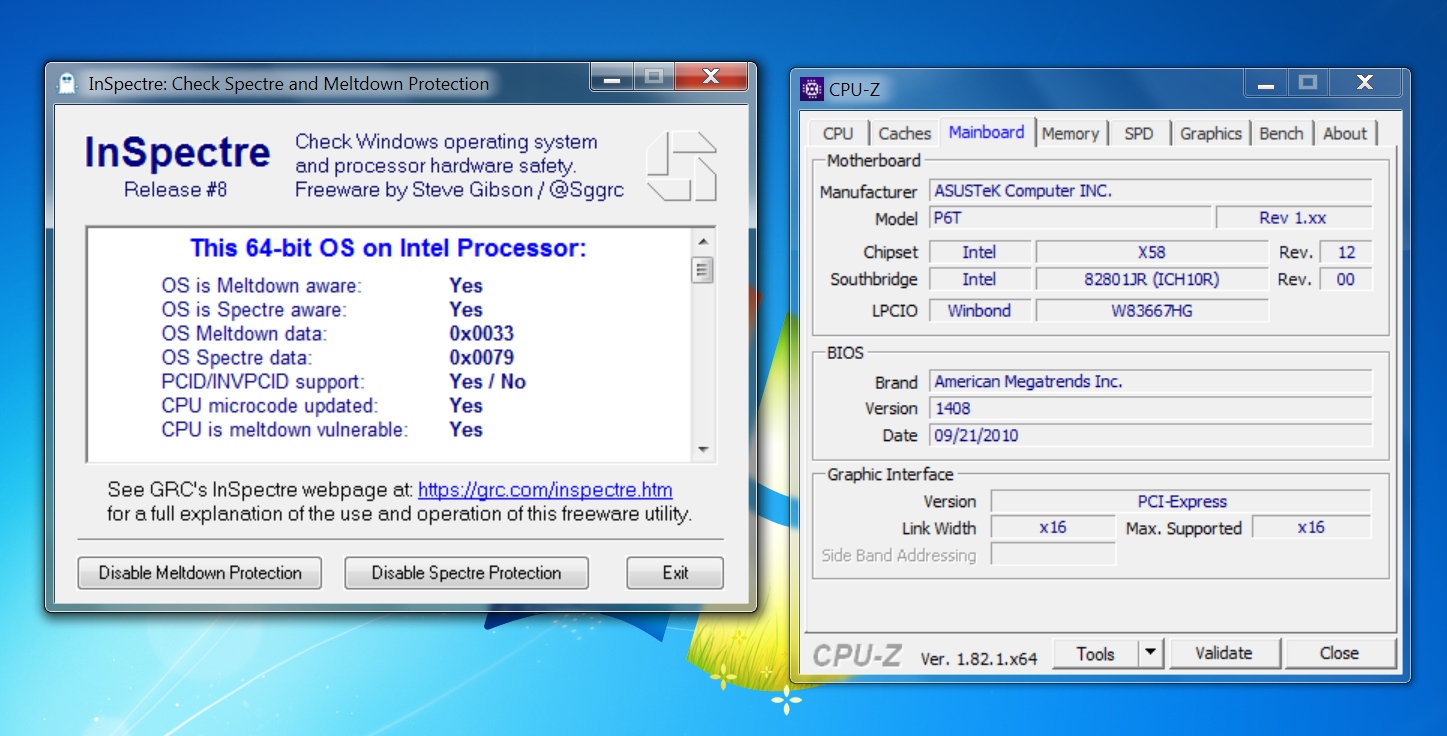Click the BIOS Date 09/21/2010
The width and height of the screenshot is (1447, 736).
tap(1151, 436)
